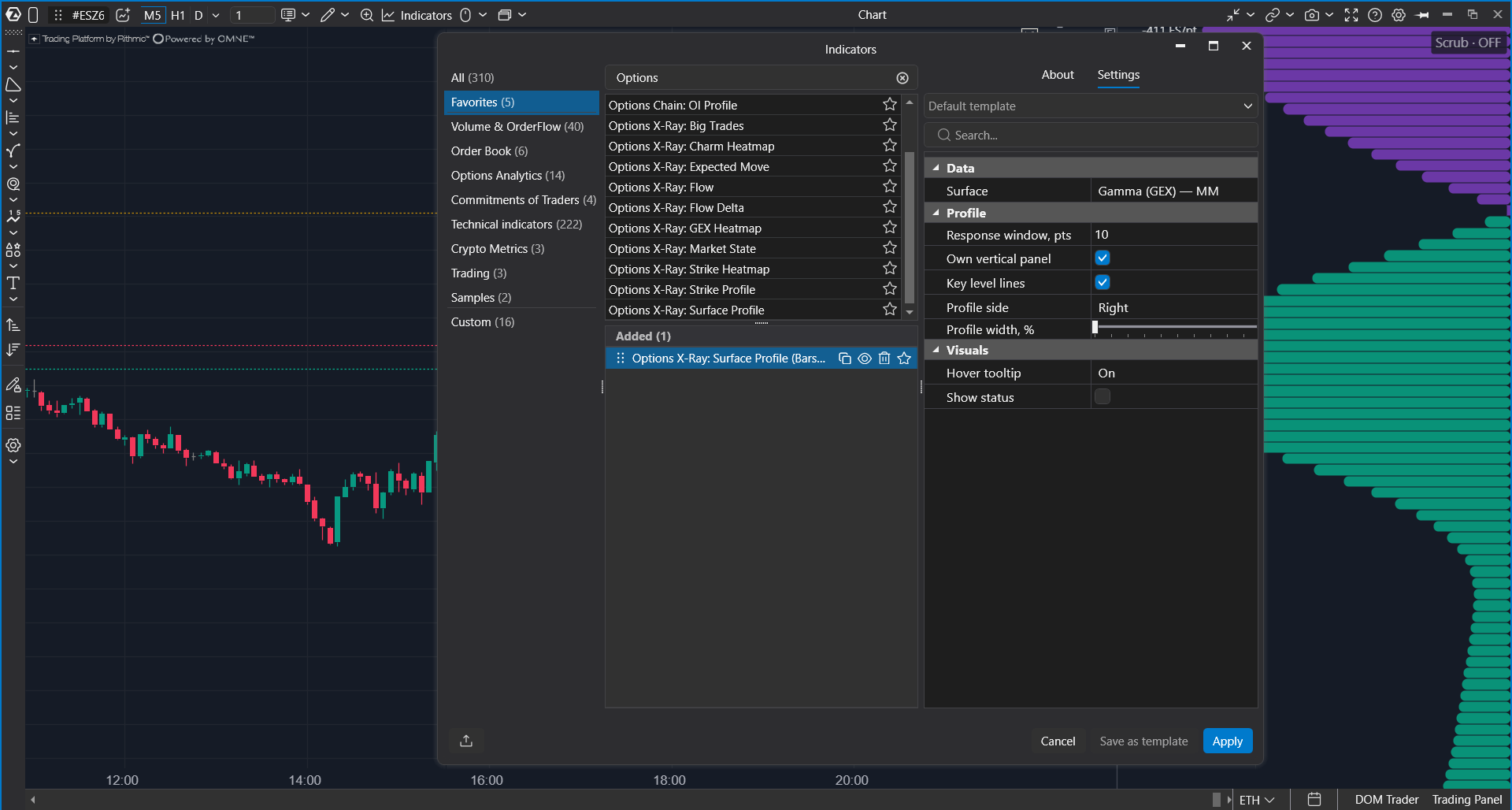
Task: Select the text tool in left sidebar
Action: coord(13,283)
